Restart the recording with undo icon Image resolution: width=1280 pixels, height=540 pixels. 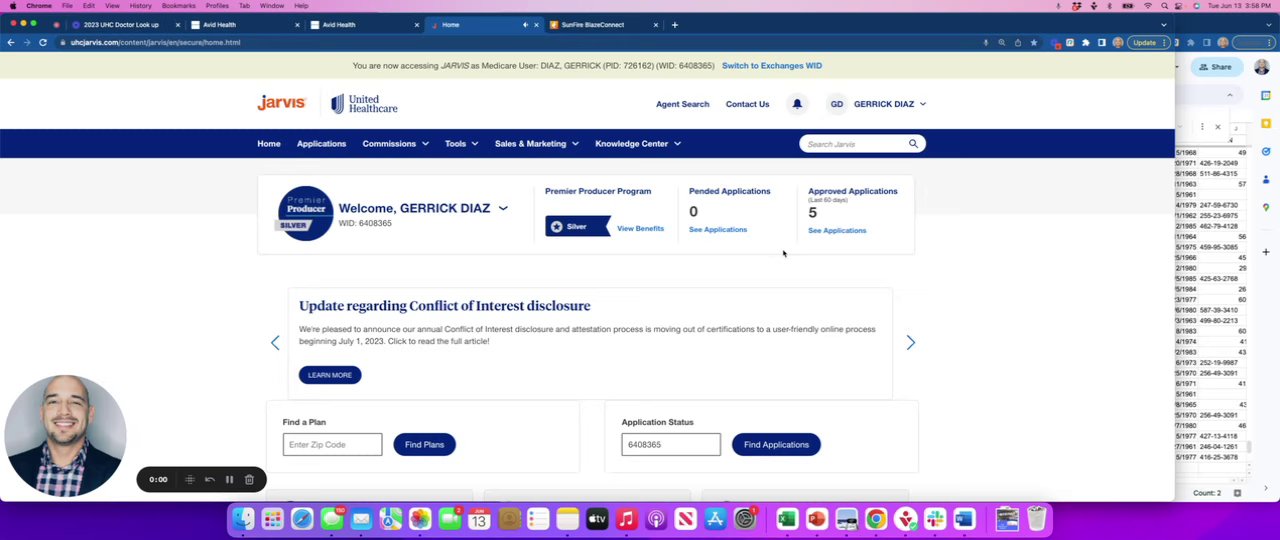(x=210, y=480)
